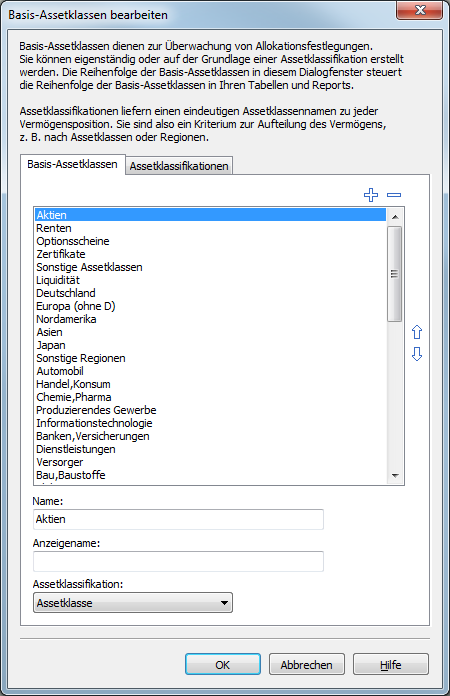
Task: Open Hilfe for this dialog
Action: 391,664
